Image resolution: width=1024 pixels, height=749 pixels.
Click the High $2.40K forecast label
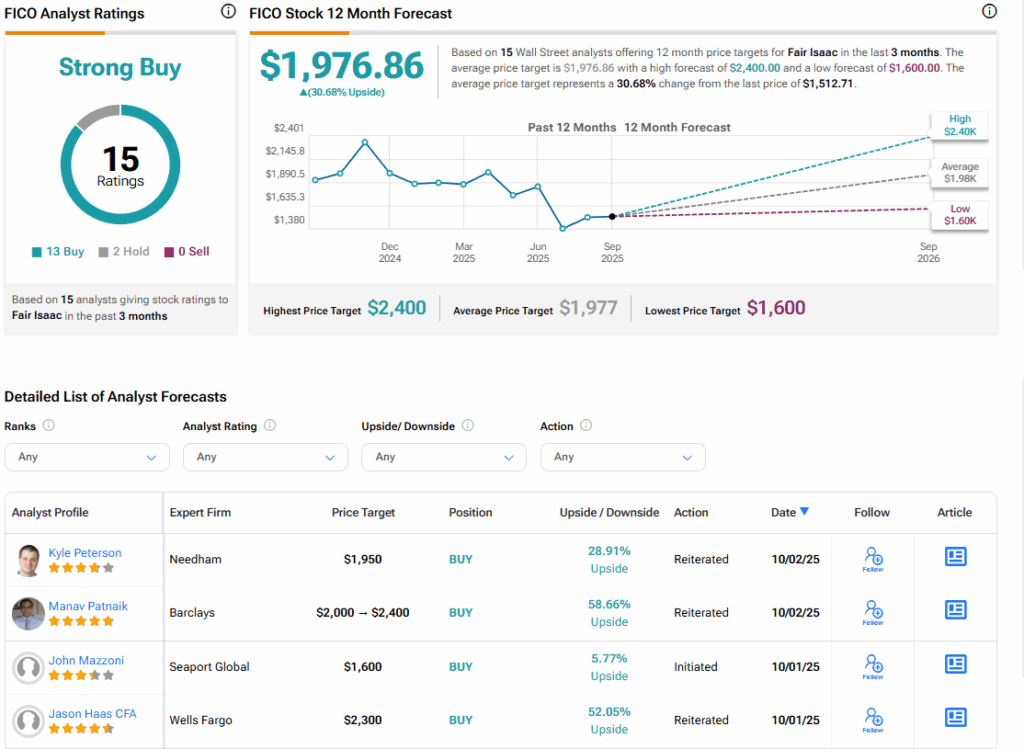click(x=960, y=124)
